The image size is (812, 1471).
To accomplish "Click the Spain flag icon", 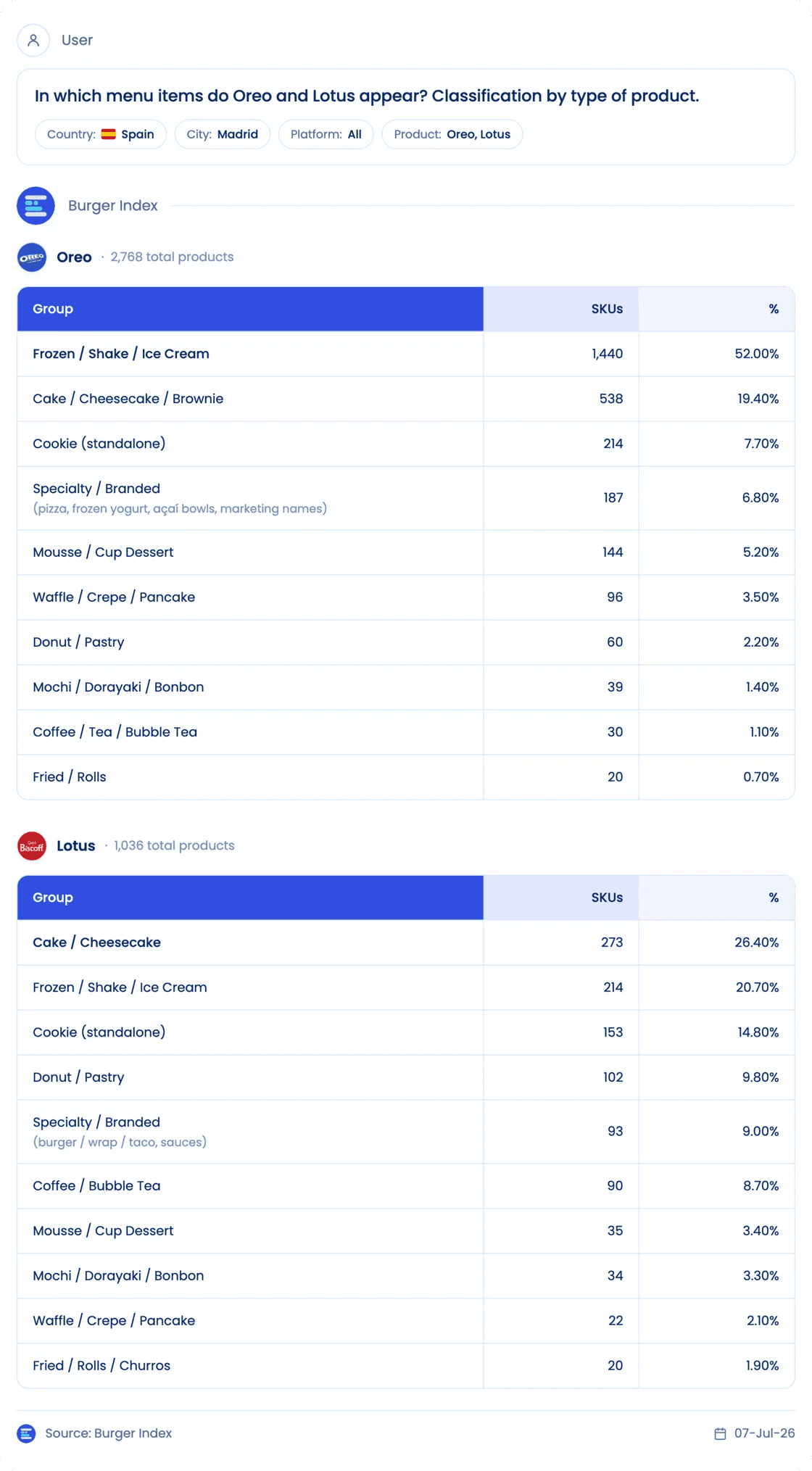I will tap(109, 134).
